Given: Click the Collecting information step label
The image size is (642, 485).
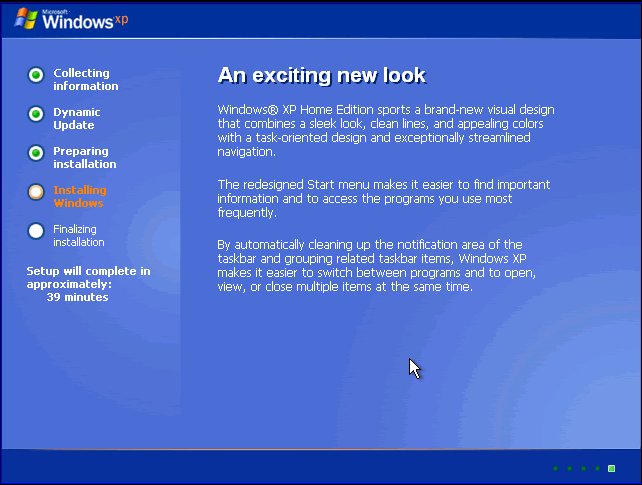Looking at the screenshot, I should point(85,80).
